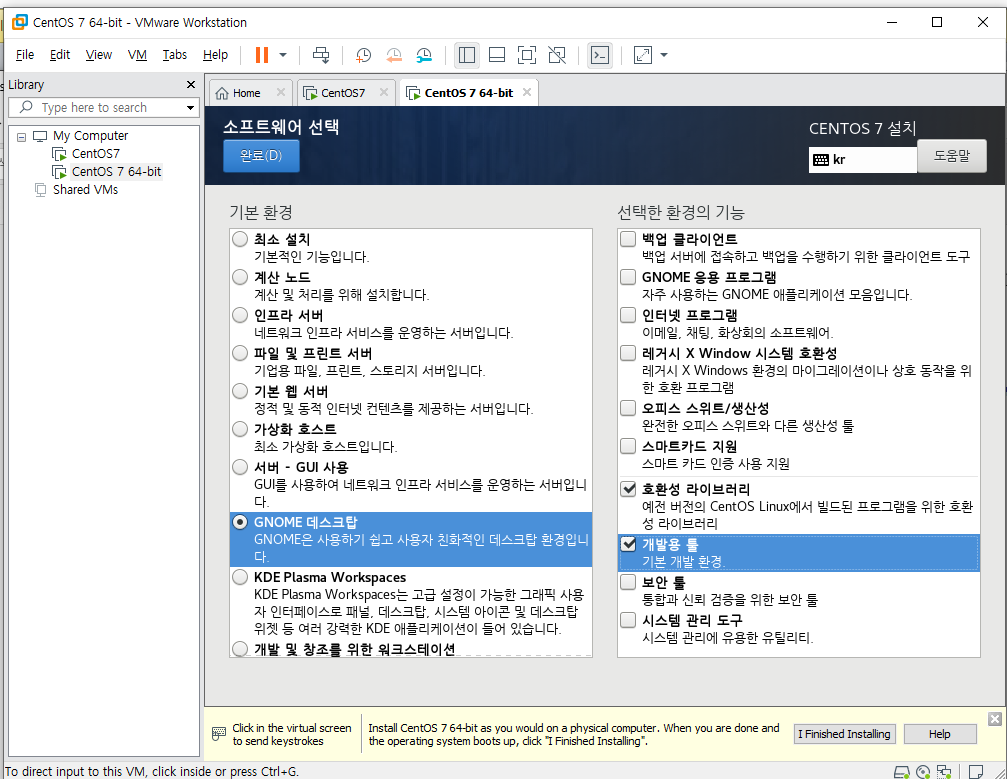Close the Library panel
The image size is (1007, 779).
coord(191,85)
